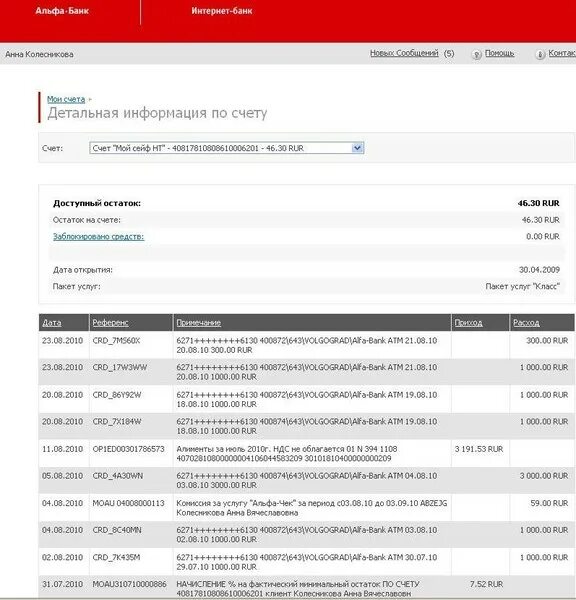Screen dimensions: 576x600
Task: Click the date 02.08.2010 cell
Action: point(62,558)
